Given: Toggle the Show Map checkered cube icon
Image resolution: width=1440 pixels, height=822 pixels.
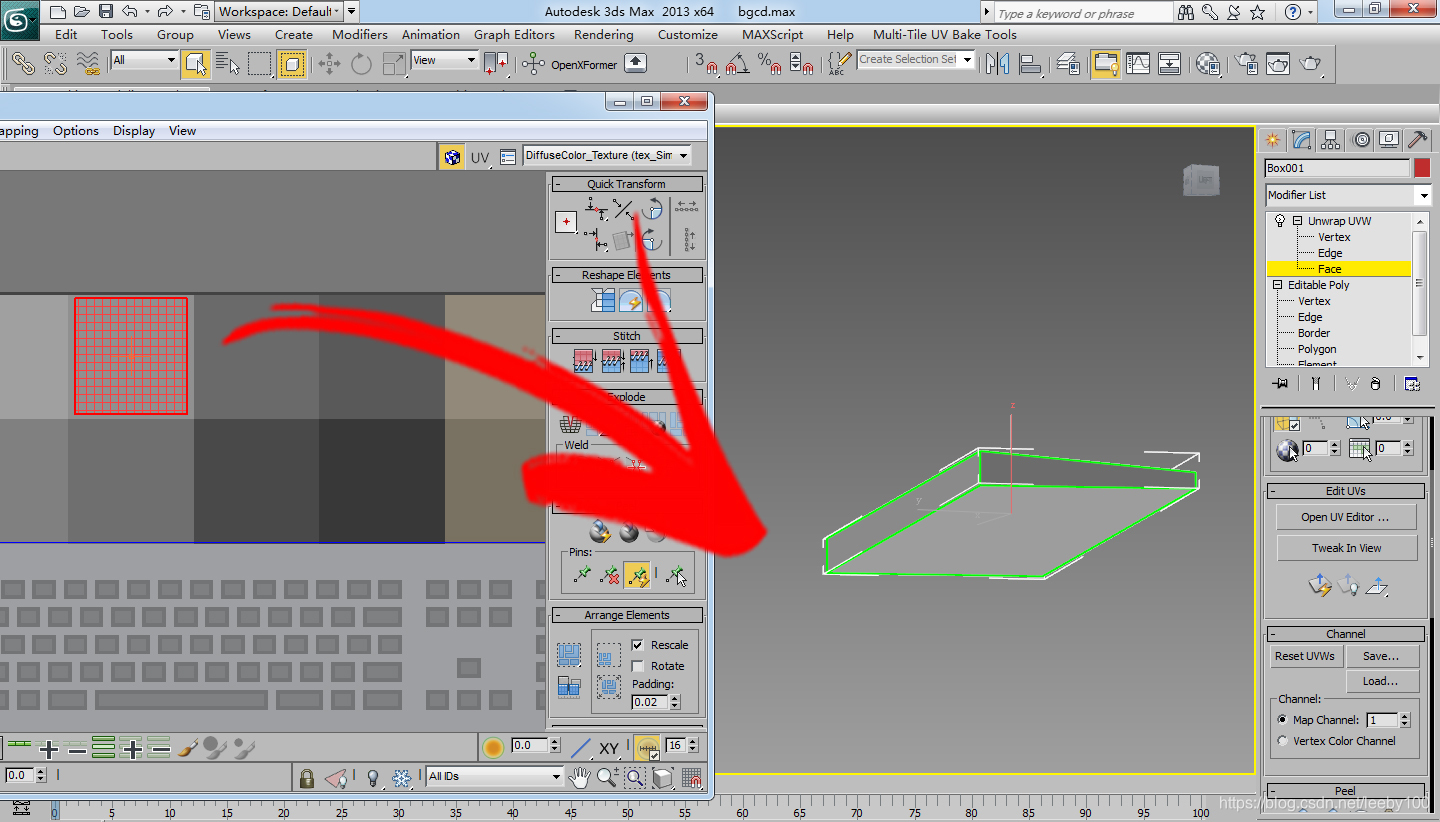Looking at the screenshot, I should (452, 157).
